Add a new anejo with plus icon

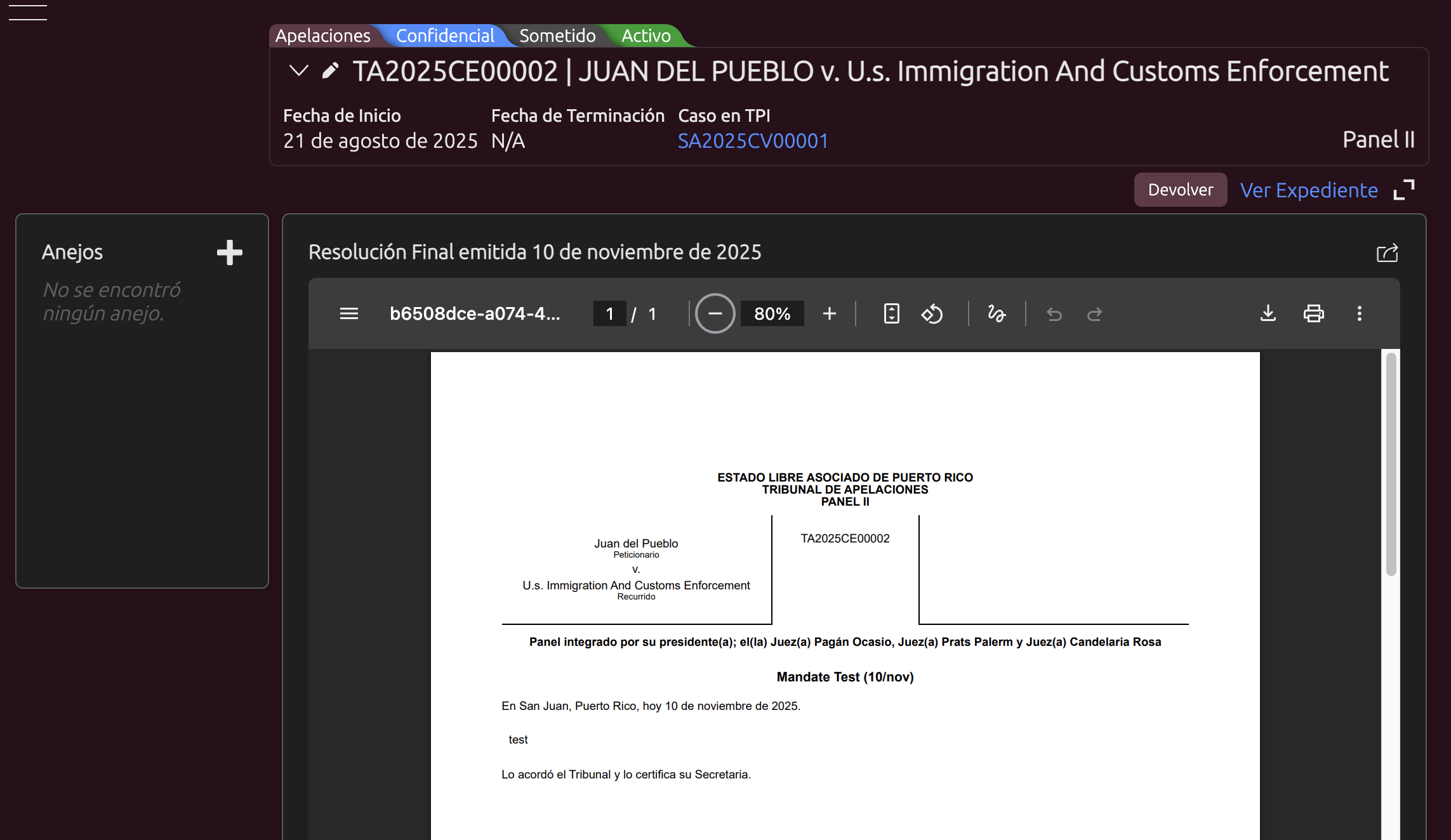point(229,253)
